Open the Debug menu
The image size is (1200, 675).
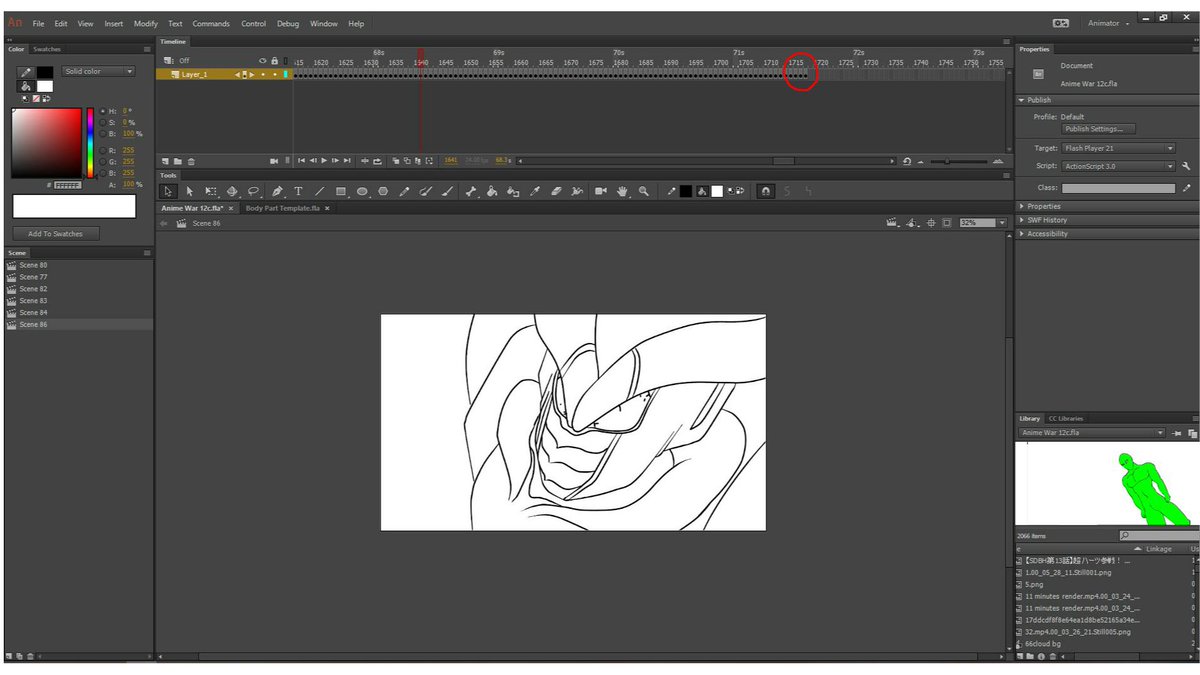(x=288, y=23)
